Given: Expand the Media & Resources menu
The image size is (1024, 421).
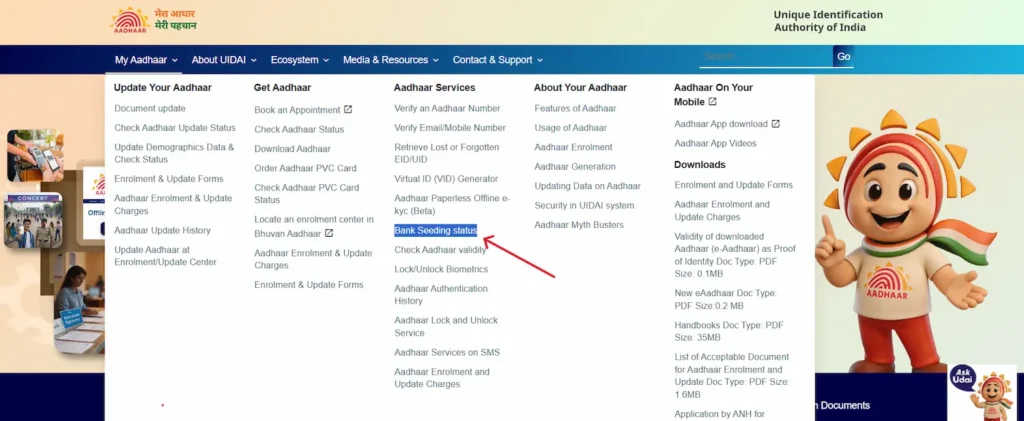Looking at the screenshot, I should pos(391,59).
